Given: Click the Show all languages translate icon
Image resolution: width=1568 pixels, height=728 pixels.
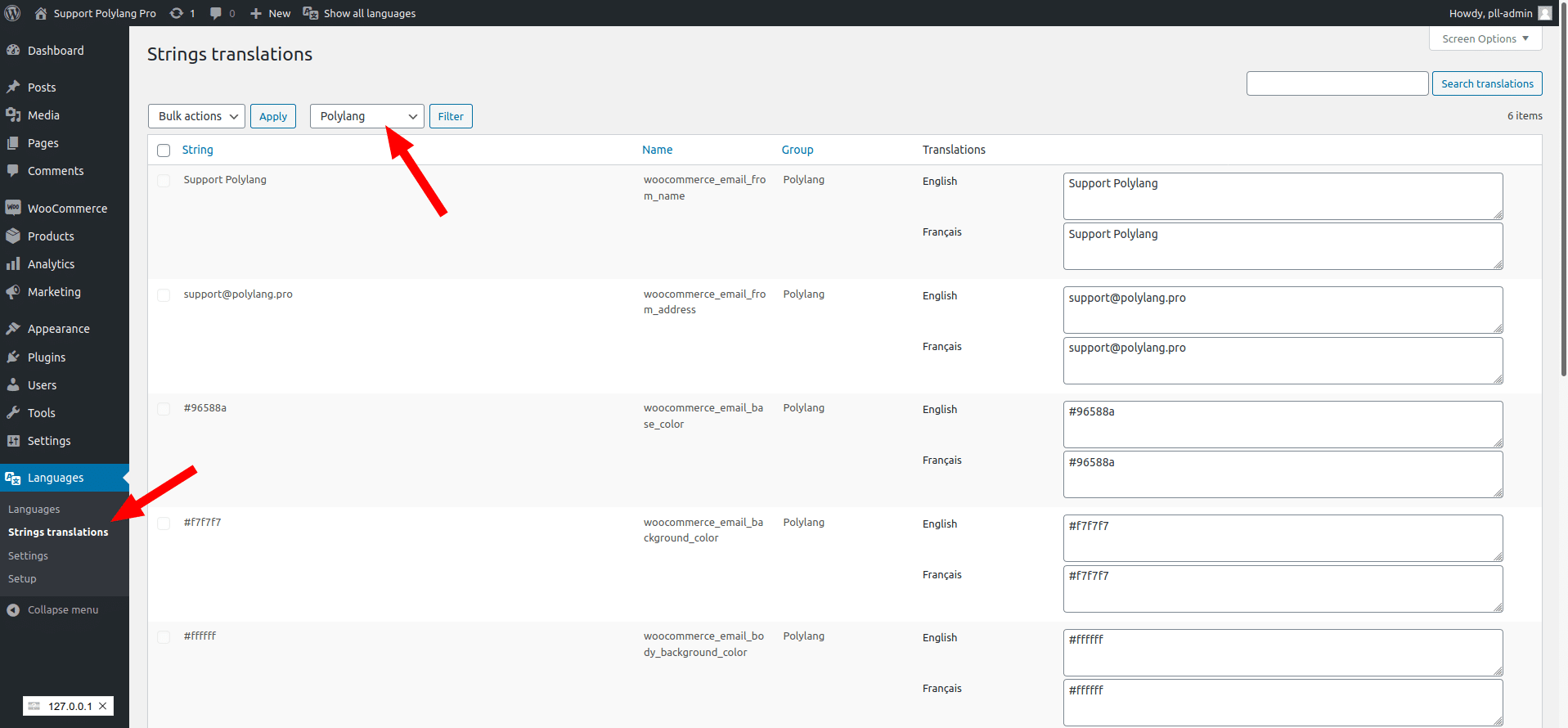Looking at the screenshot, I should tap(311, 13).
